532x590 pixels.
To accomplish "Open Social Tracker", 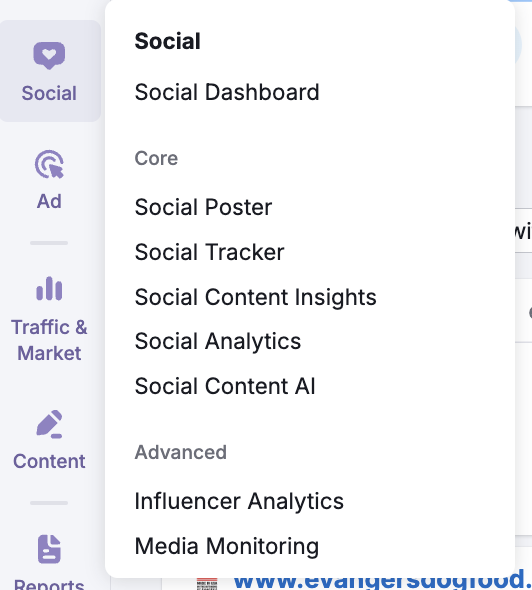I will pos(209,252).
